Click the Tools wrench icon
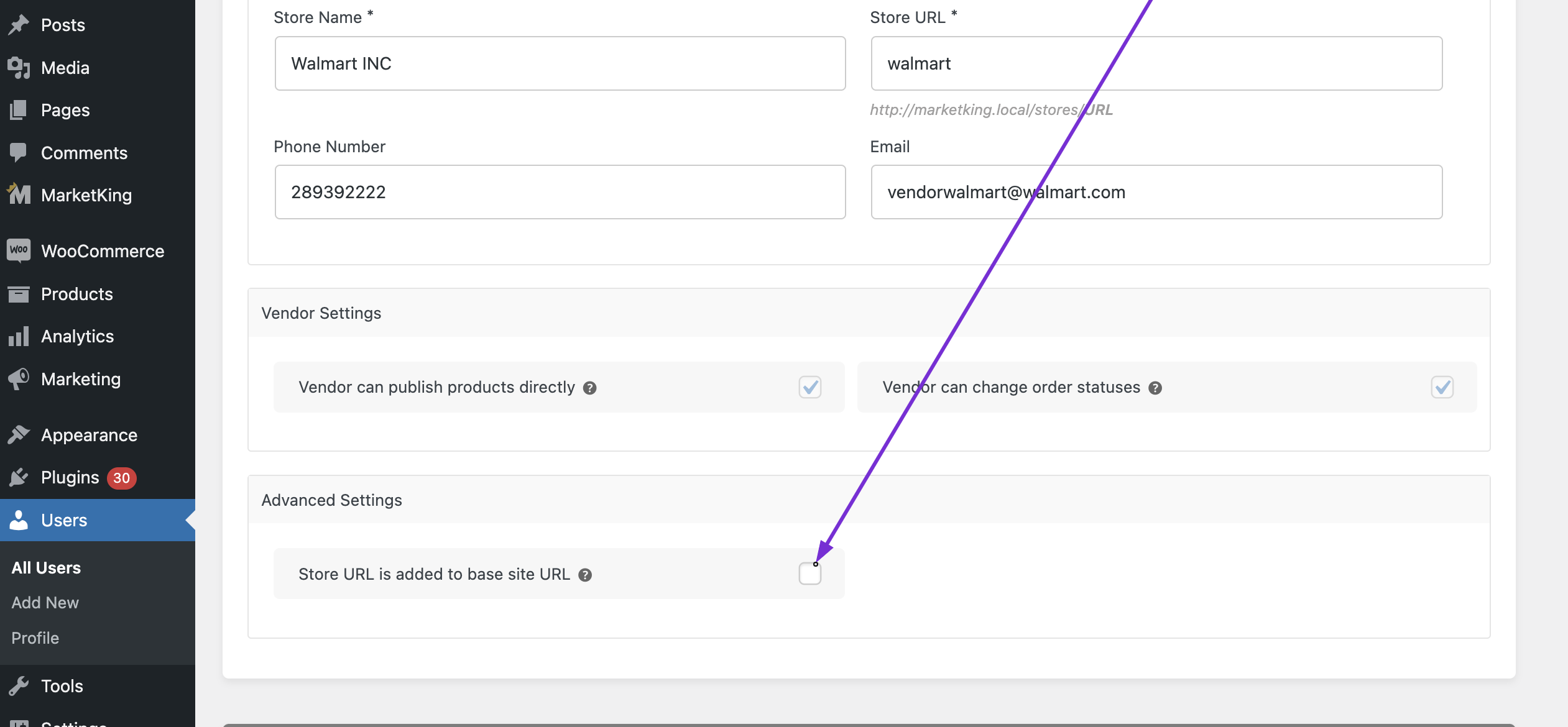This screenshot has height=727, width=1568. 19,685
